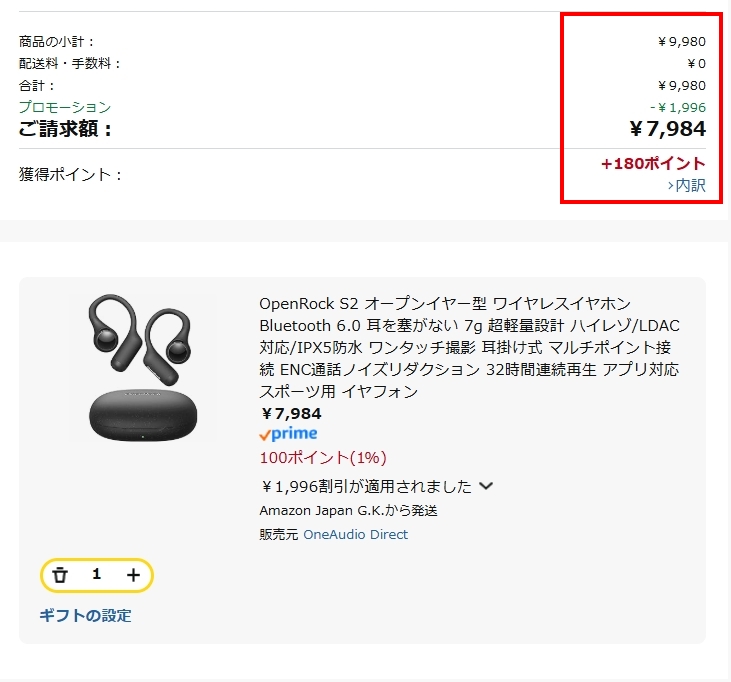This screenshot has width=731, height=682.
Task: Click the bold ¥7,984 billing total
Action: (x=667, y=129)
